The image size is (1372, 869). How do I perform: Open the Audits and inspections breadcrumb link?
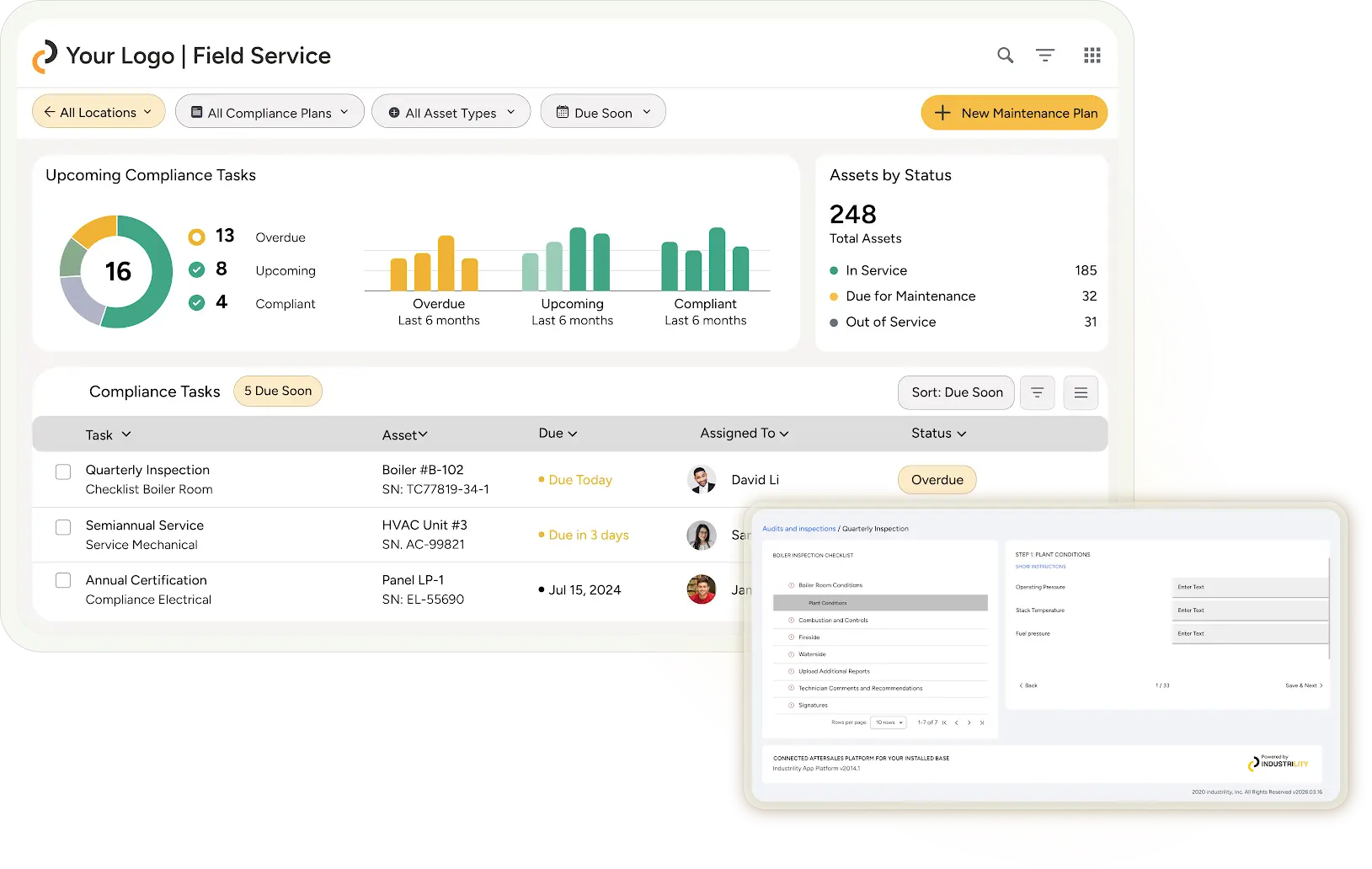point(798,529)
